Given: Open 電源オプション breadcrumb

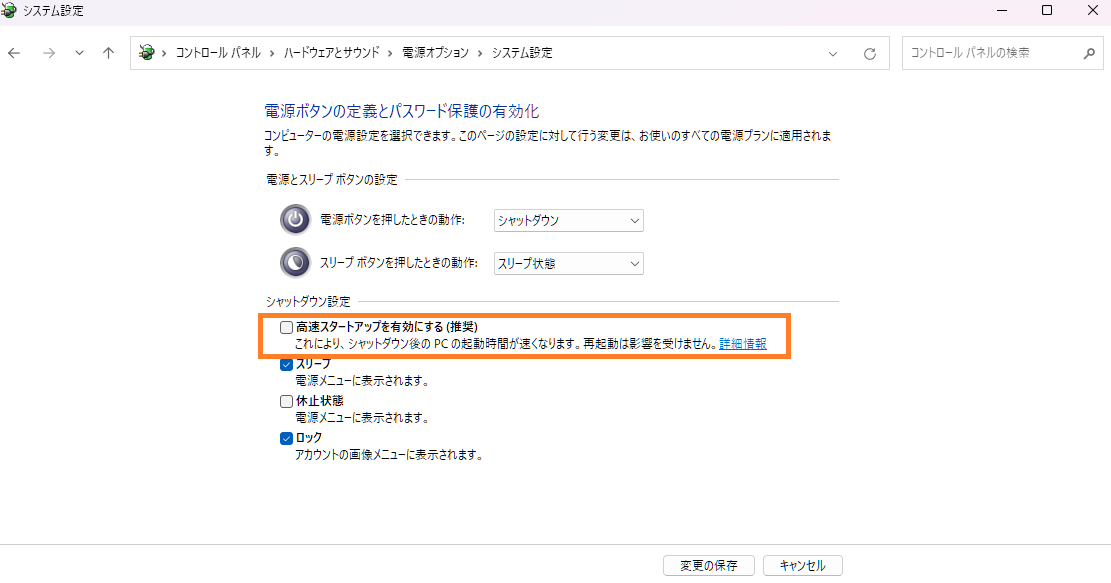Looking at the screenshot, I should (436, 53).
